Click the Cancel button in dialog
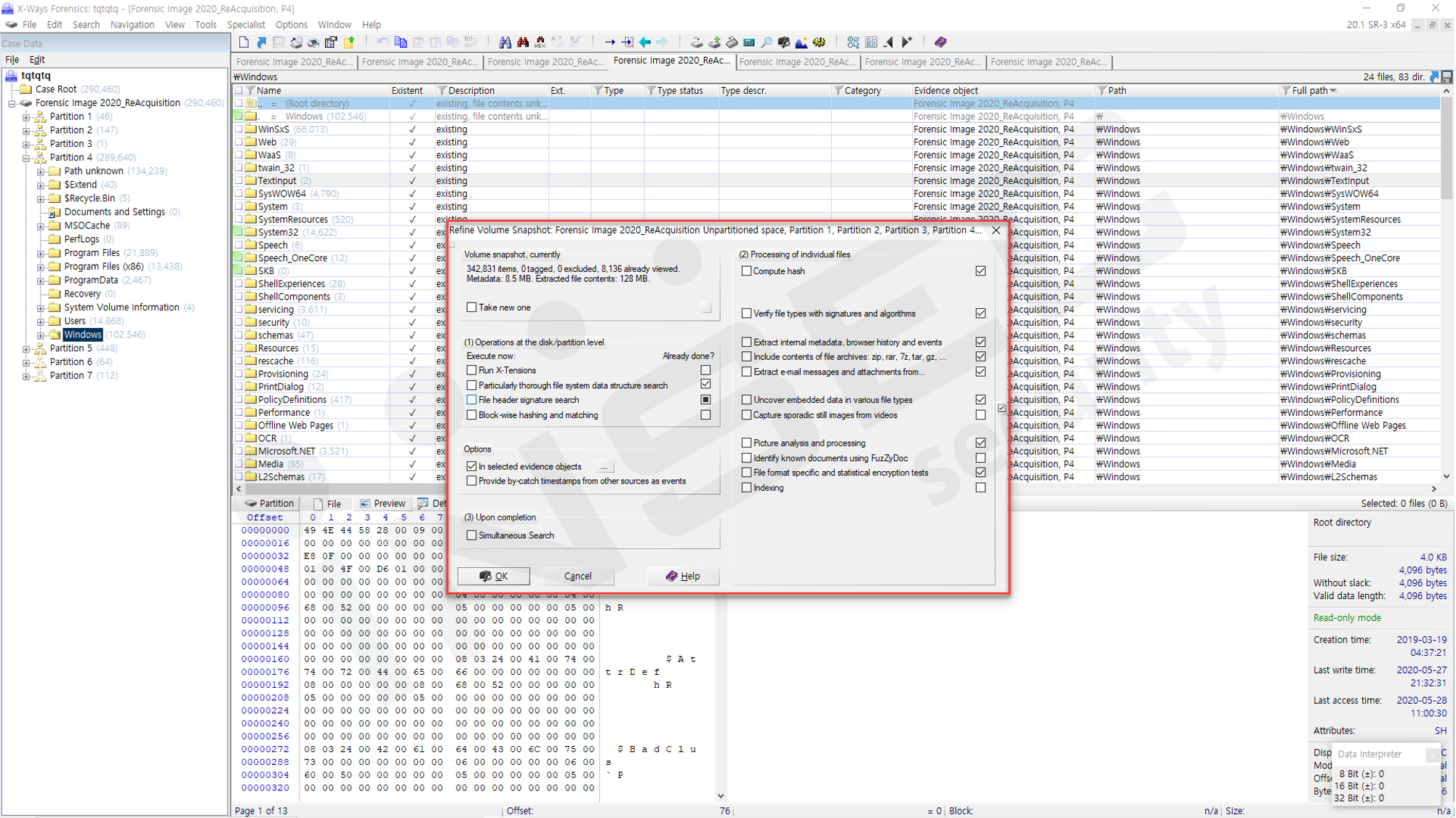The height and width of the screenshot is (818, 1456). point(577,577)
